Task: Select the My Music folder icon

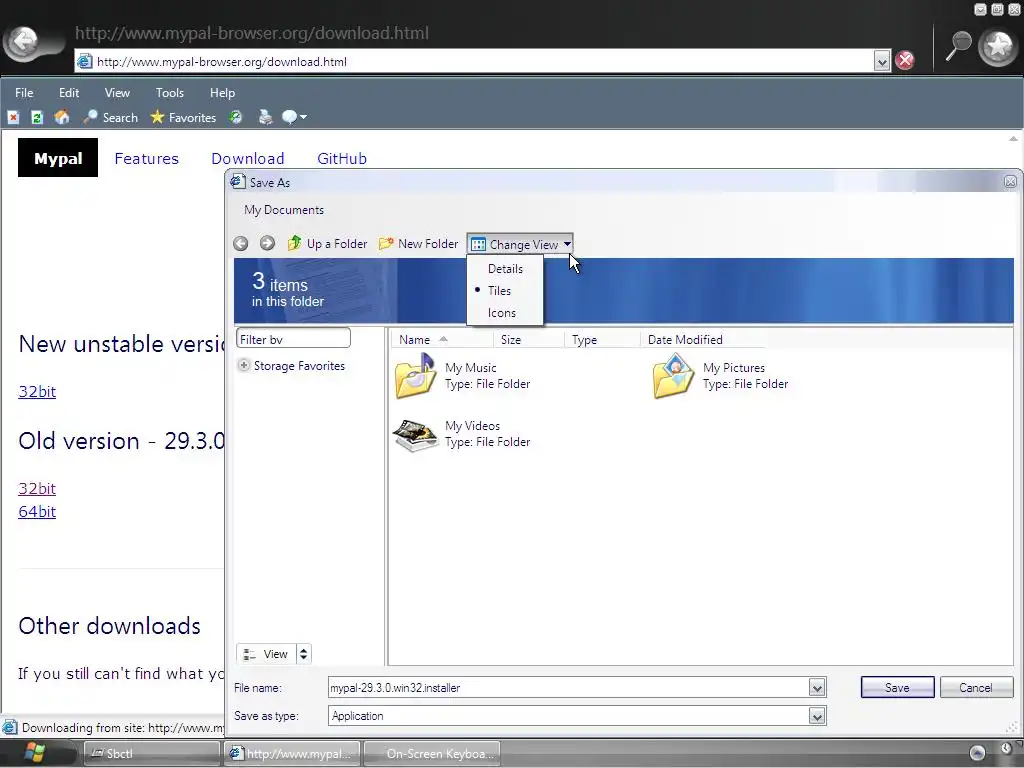Action: [x=415, y=376]
